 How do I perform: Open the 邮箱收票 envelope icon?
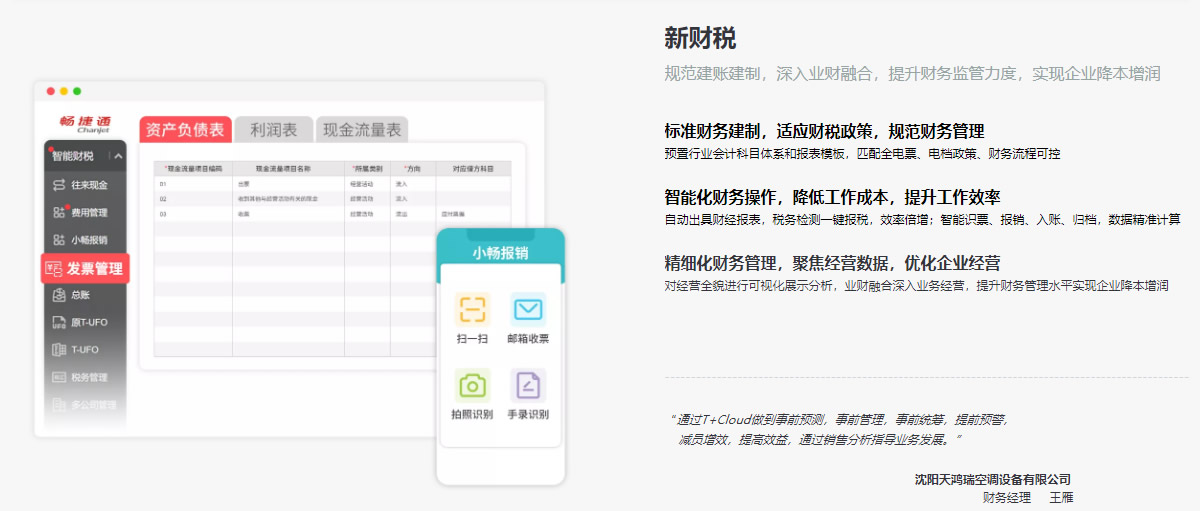(527, 309)
